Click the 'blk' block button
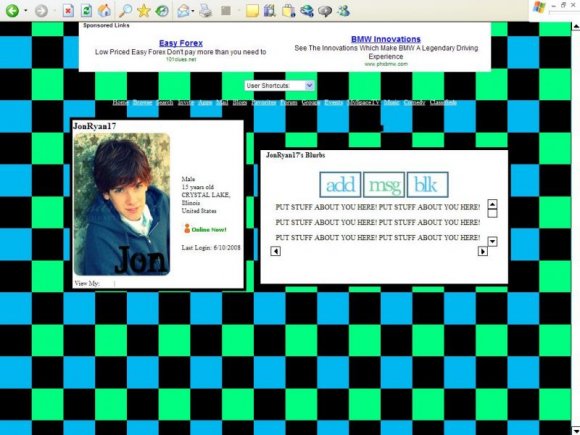The image size is (580, 435). point(428,185)
